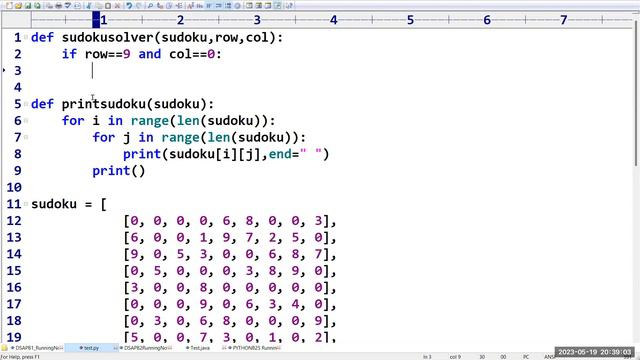Click ruler column marker 4
This screenshot has height=360, width=640.
[333, 20]
